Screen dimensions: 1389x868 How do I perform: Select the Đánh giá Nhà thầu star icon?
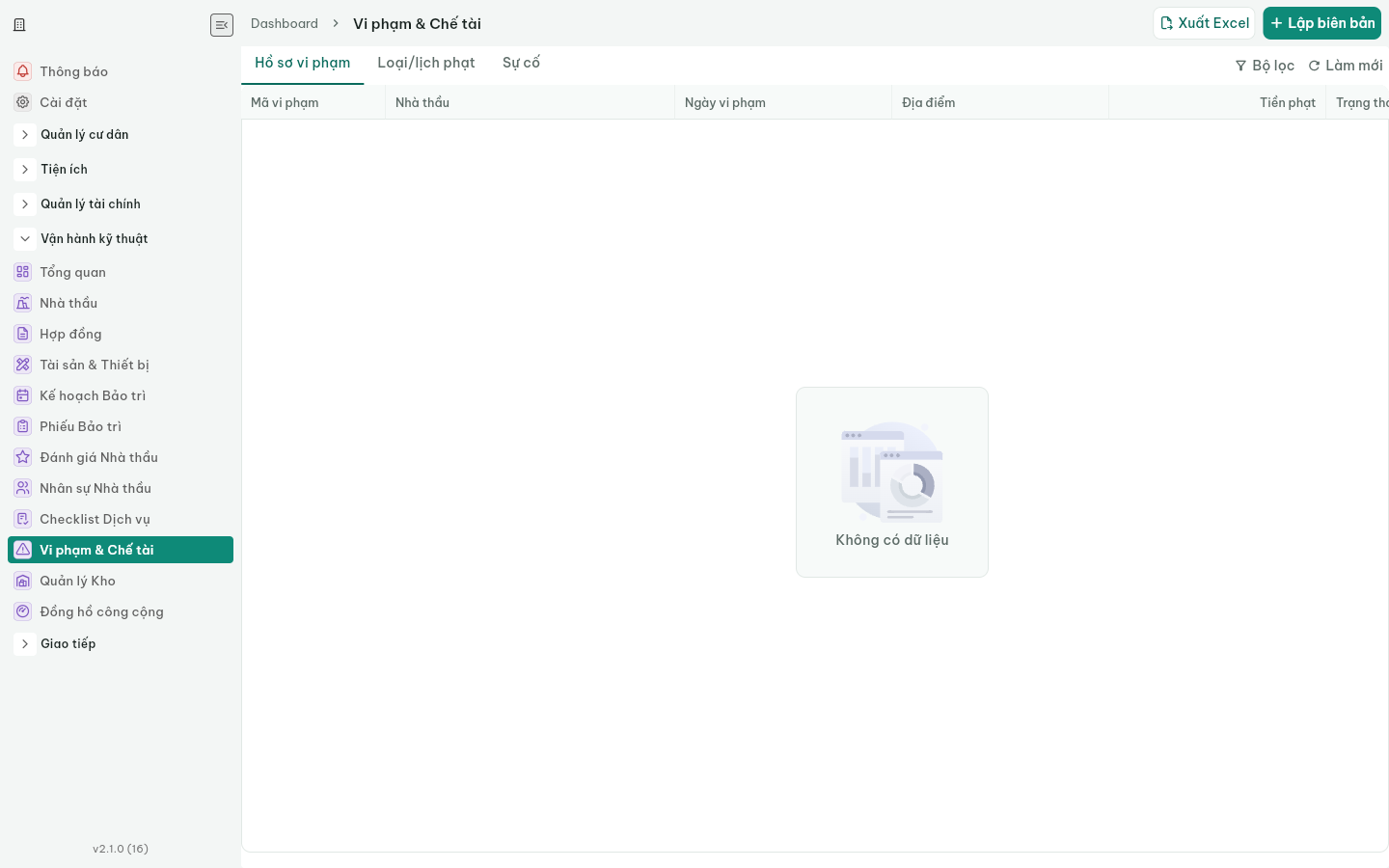(x=23, y=457)
